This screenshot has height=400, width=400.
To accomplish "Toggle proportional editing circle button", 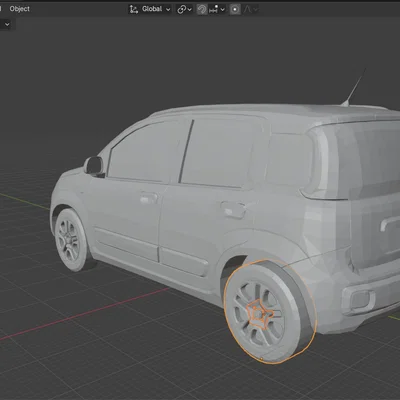I will (235, 9).
